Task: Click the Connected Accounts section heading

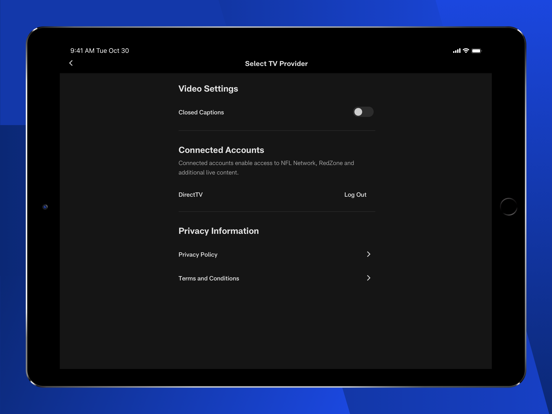Action: click(x=221, y=150)
